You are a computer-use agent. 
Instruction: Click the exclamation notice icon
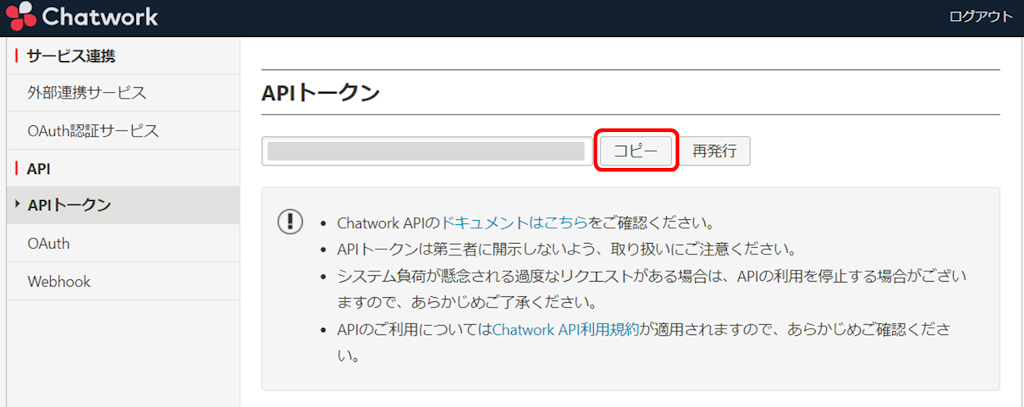point(290,221)
